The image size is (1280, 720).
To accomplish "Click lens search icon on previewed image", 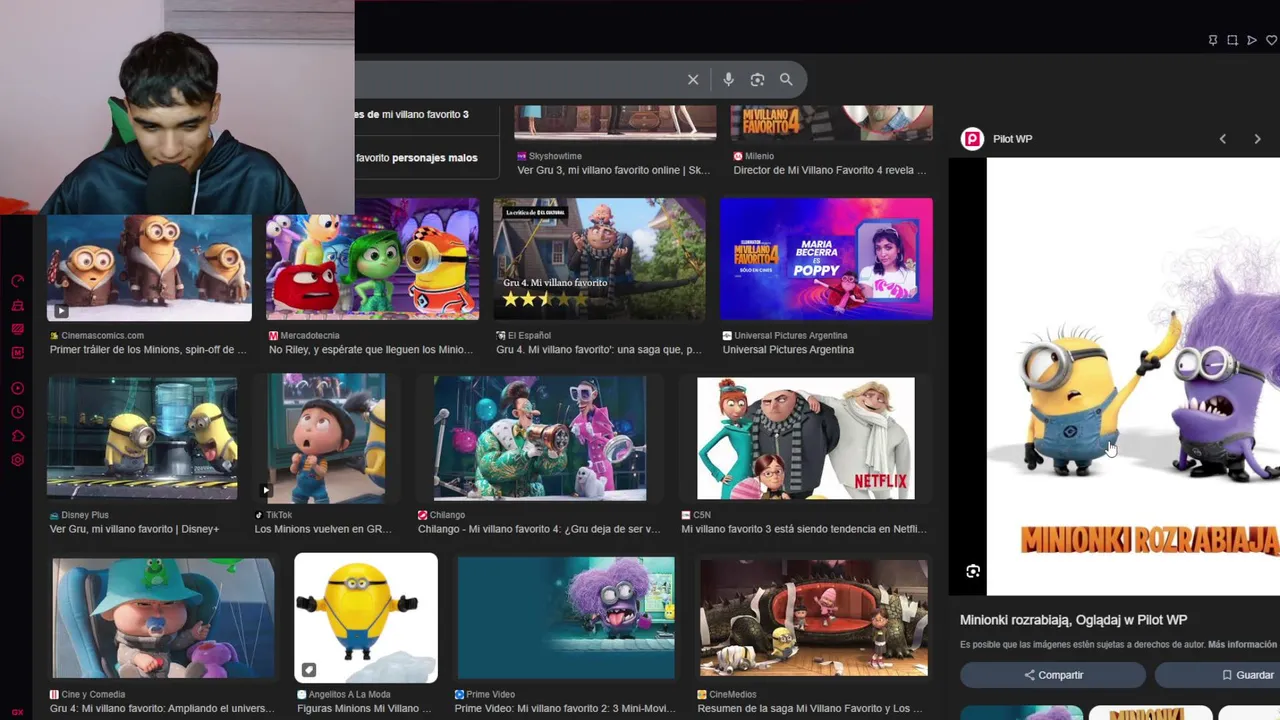I will [973, 571].
